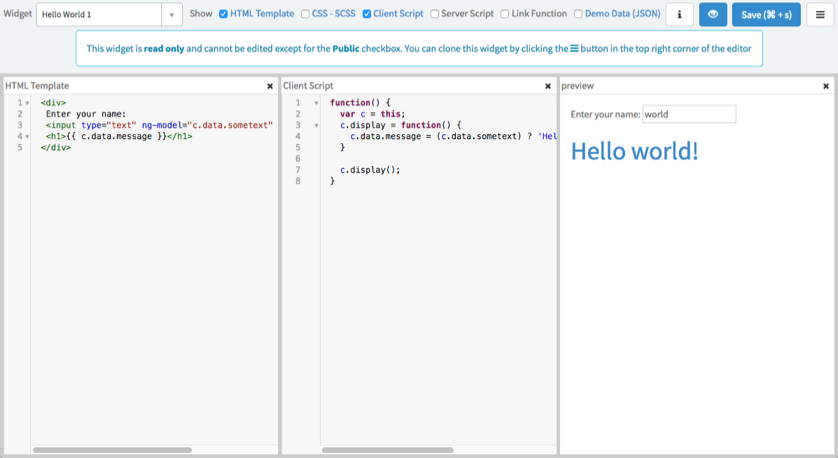Toggle the eye preview button
Screen dimensions: 838x458
pos(712,14)
